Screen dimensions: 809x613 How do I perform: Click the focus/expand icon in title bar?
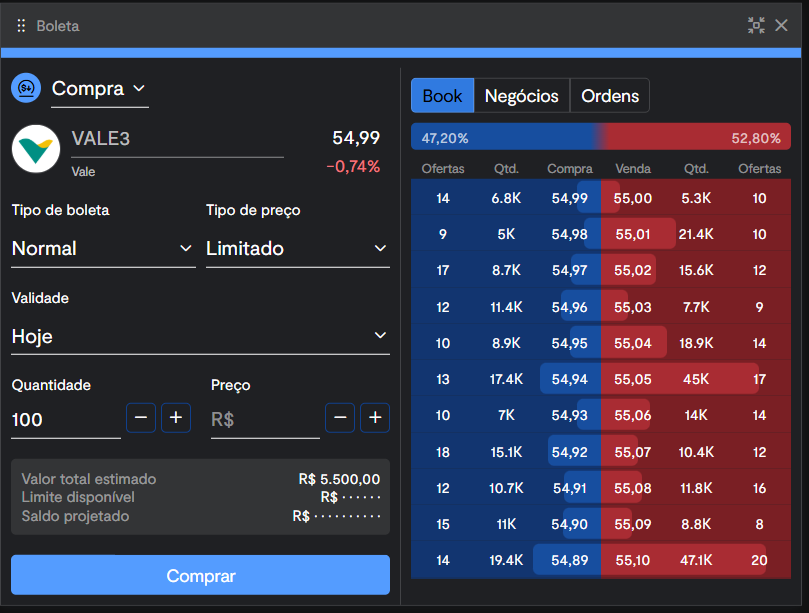[756, 26]
